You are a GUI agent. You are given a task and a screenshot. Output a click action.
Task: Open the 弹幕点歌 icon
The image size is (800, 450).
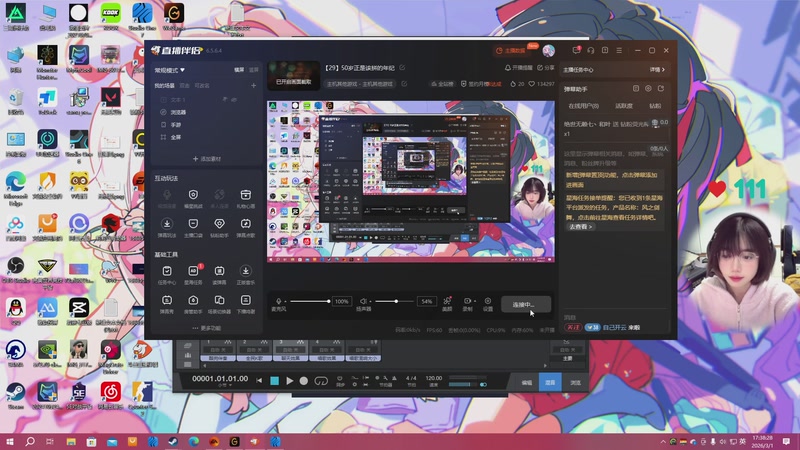tap(245, 223)
